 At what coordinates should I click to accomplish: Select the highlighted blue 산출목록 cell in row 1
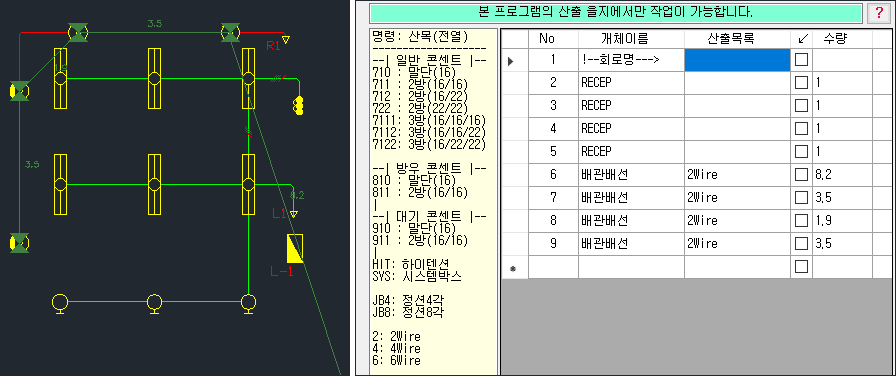coord(738,60)
